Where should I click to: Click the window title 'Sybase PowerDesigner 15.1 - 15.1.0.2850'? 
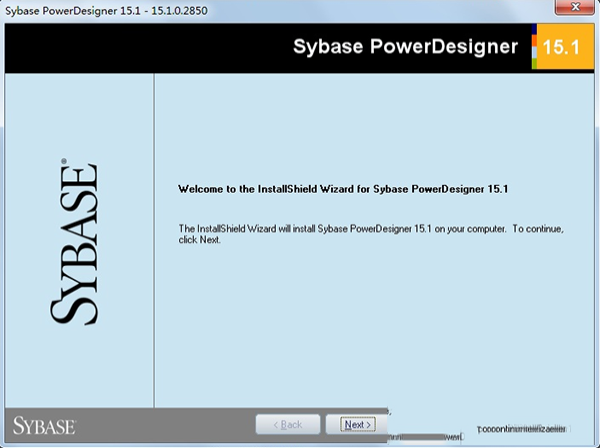106,10
